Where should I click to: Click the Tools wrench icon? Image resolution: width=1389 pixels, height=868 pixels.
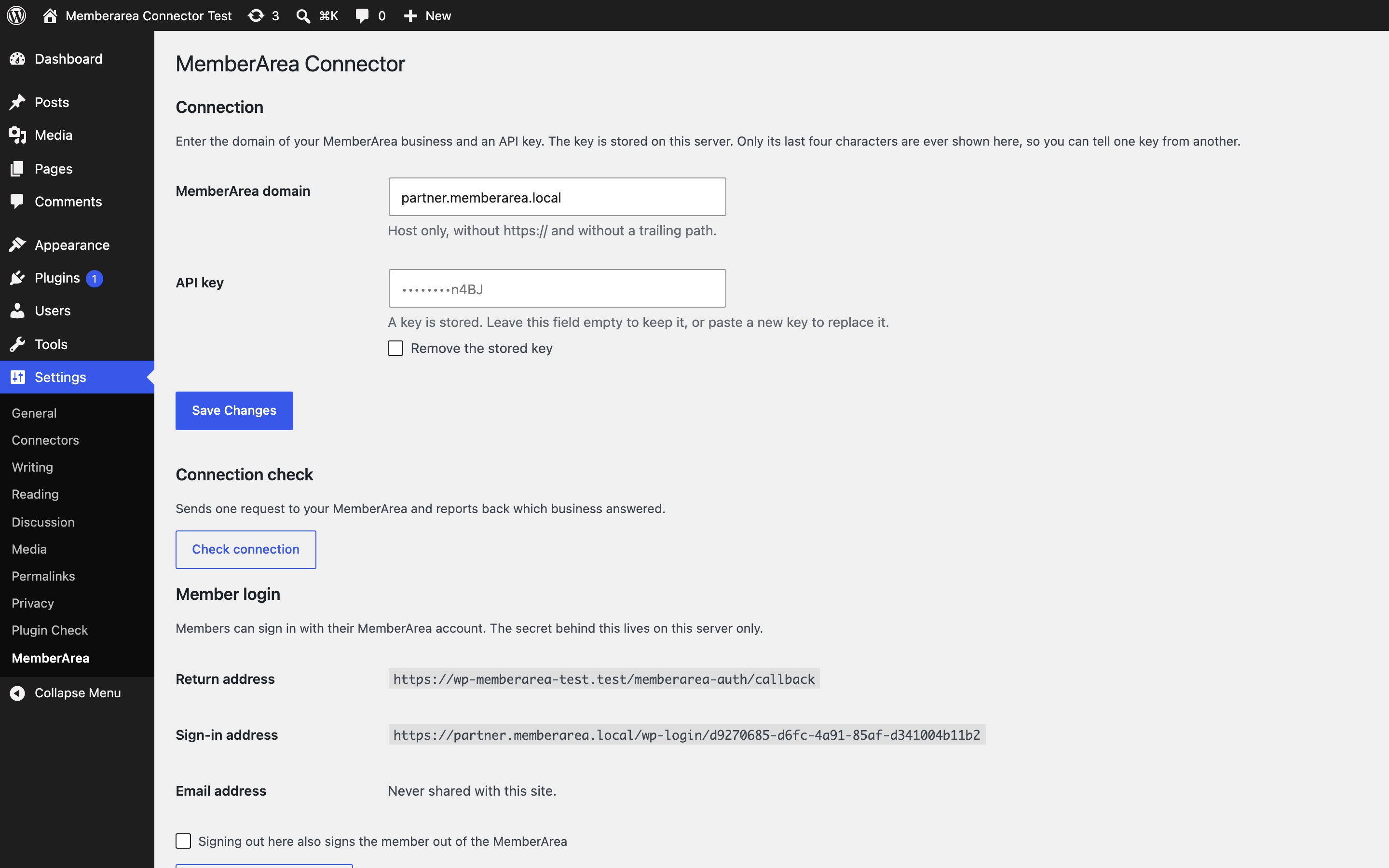17,344
